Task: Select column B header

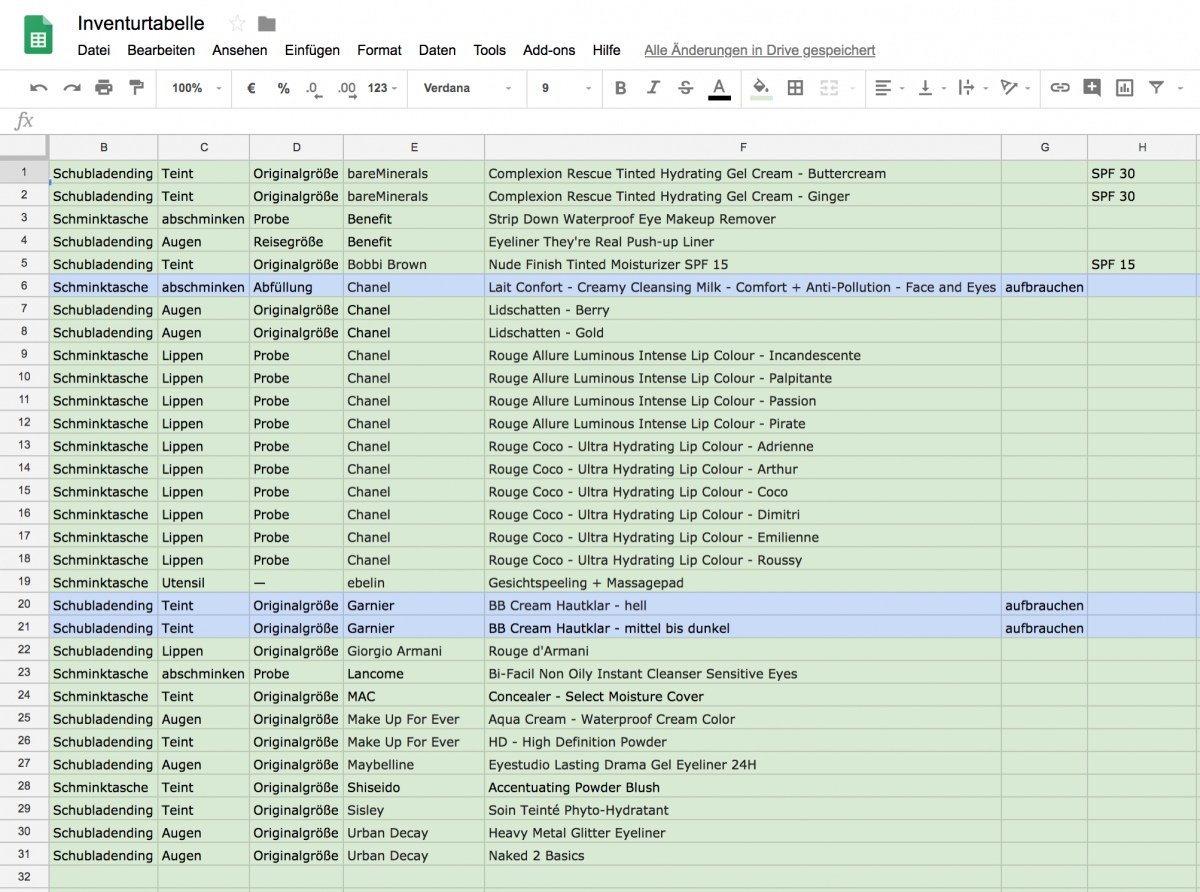Action: (x=104, y=148)
